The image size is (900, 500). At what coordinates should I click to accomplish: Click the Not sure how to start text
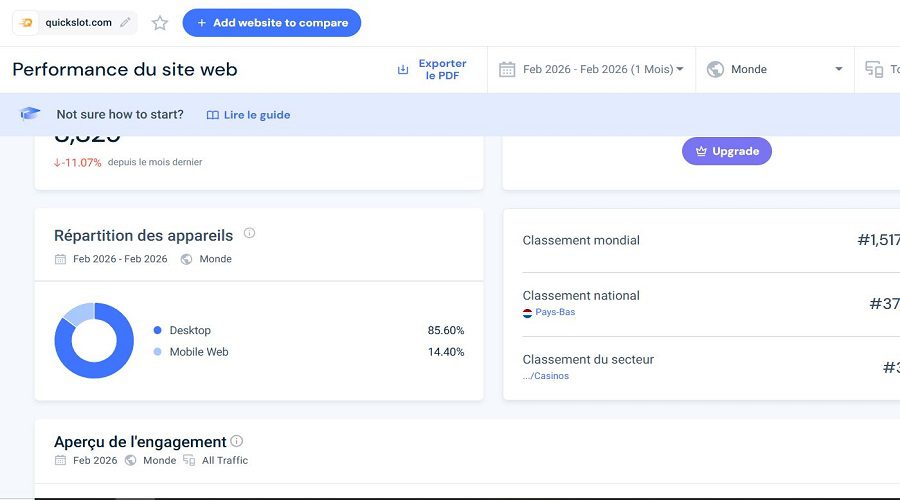(x=120, y=114)
